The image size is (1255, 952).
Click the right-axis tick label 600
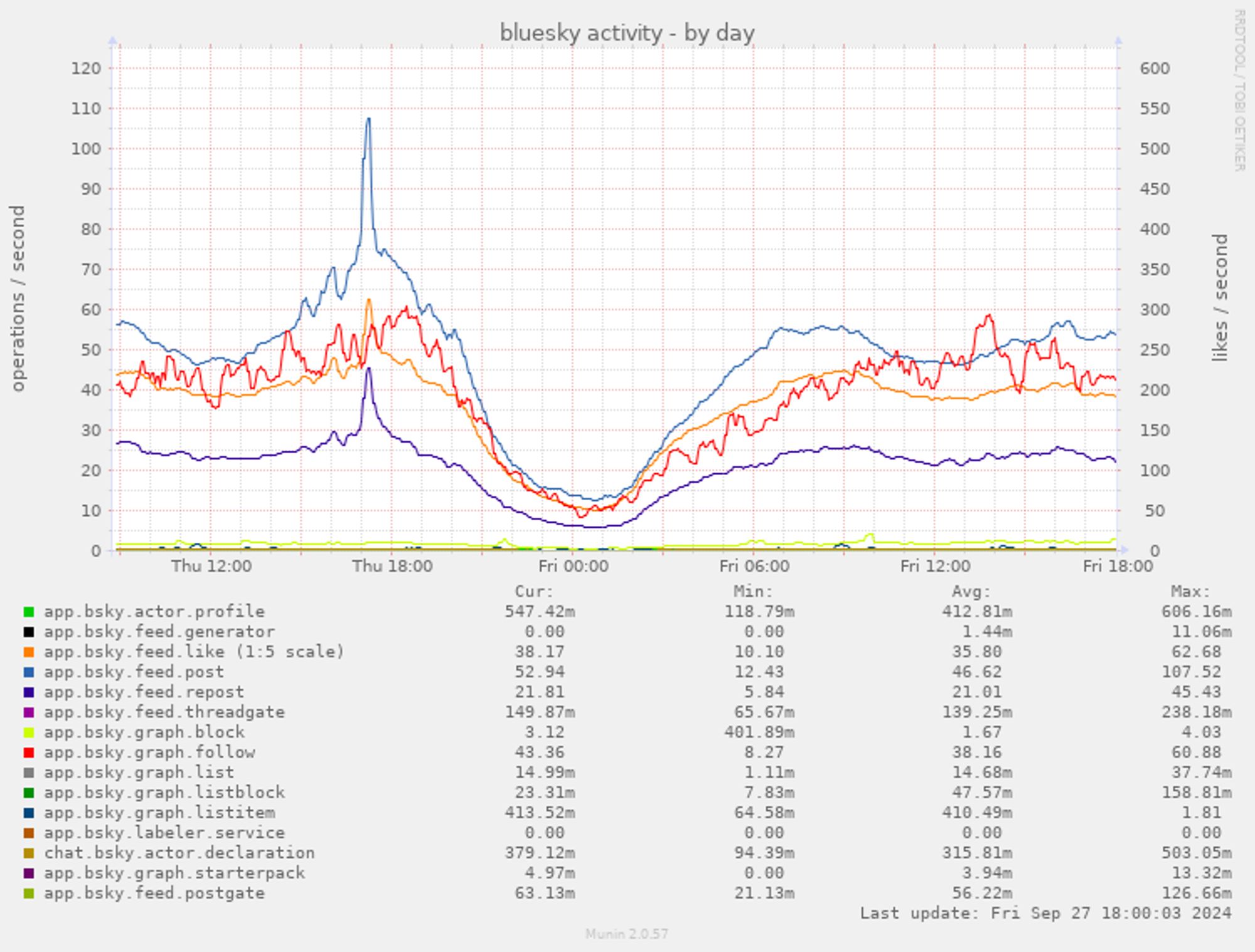click(x=1155, y=68)
